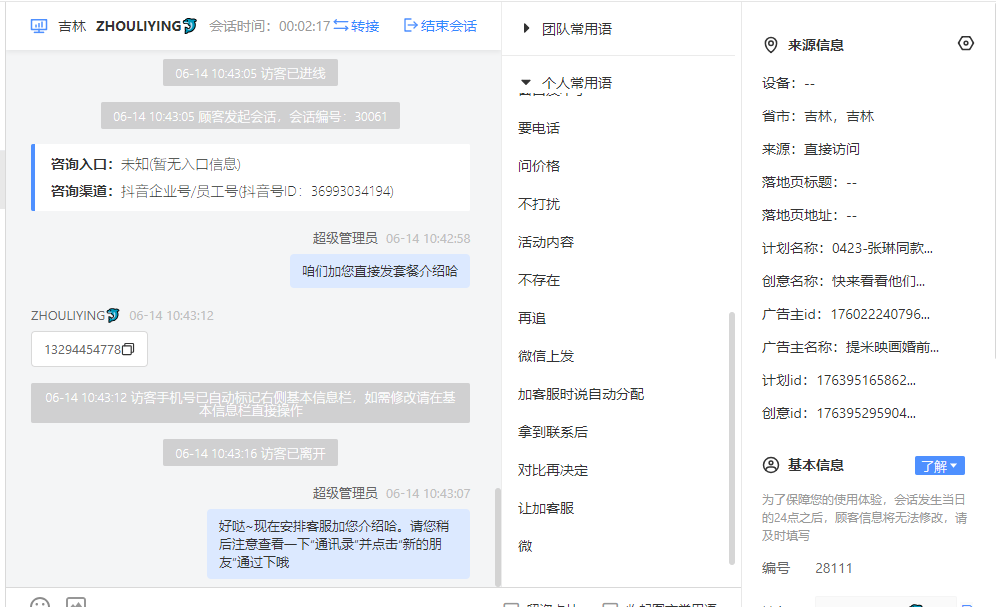996x607 pixels.
Task: Click the 咨询入口 未知 info line
Action: (x=146, y=164)
